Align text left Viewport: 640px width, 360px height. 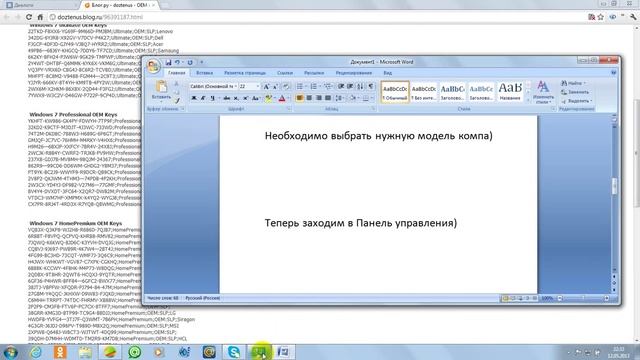(300, 98)
